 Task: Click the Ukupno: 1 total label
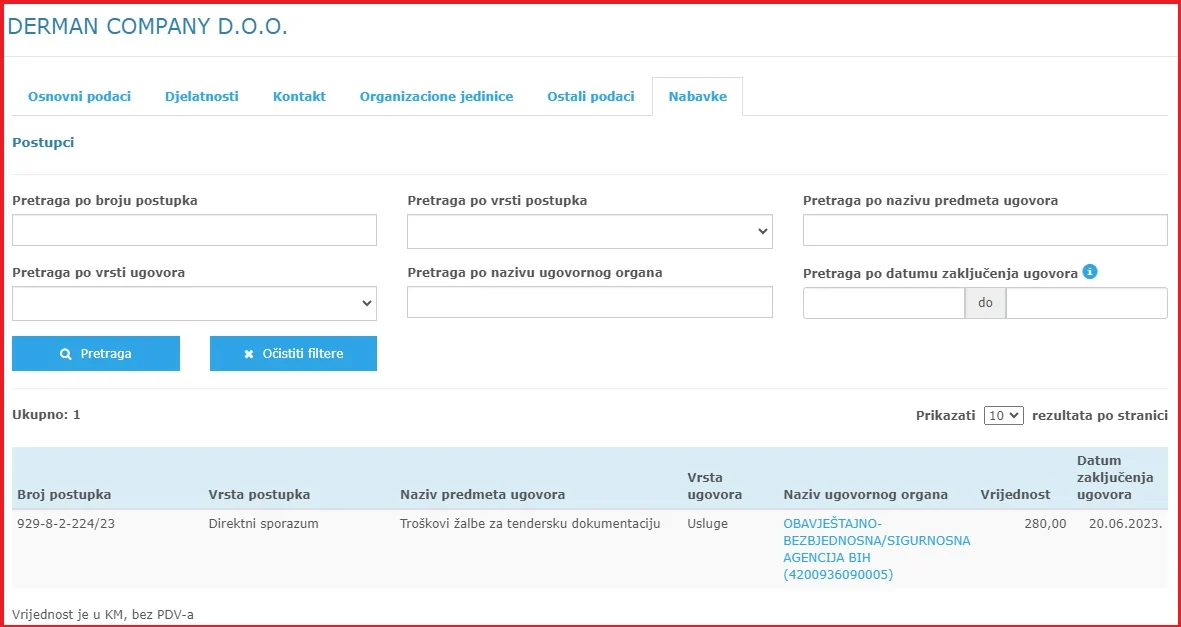pos(46,415)
